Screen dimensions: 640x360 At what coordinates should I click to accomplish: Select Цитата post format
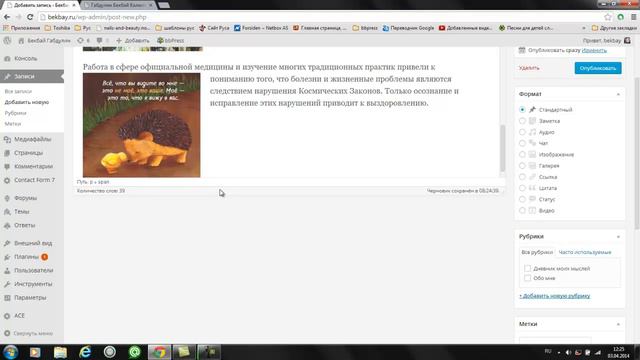[x=522, y=188]
